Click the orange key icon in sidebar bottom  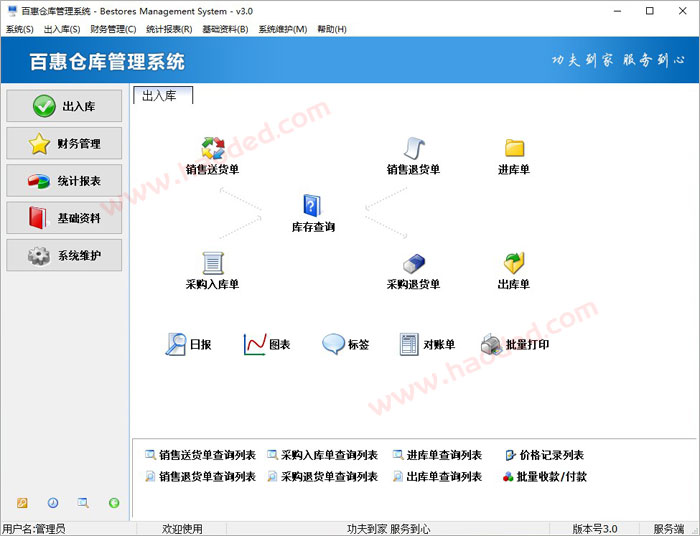point(22,503)
